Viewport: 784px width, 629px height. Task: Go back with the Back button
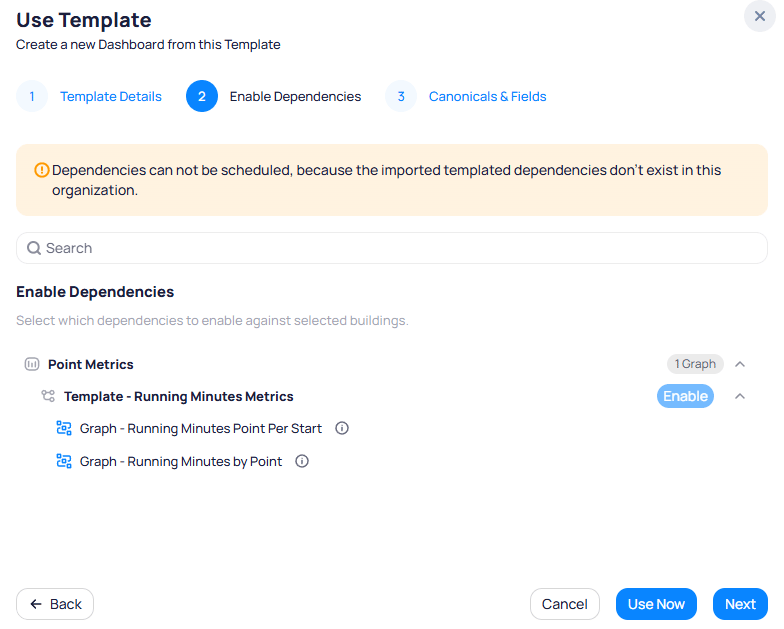[x=55, y=604]
